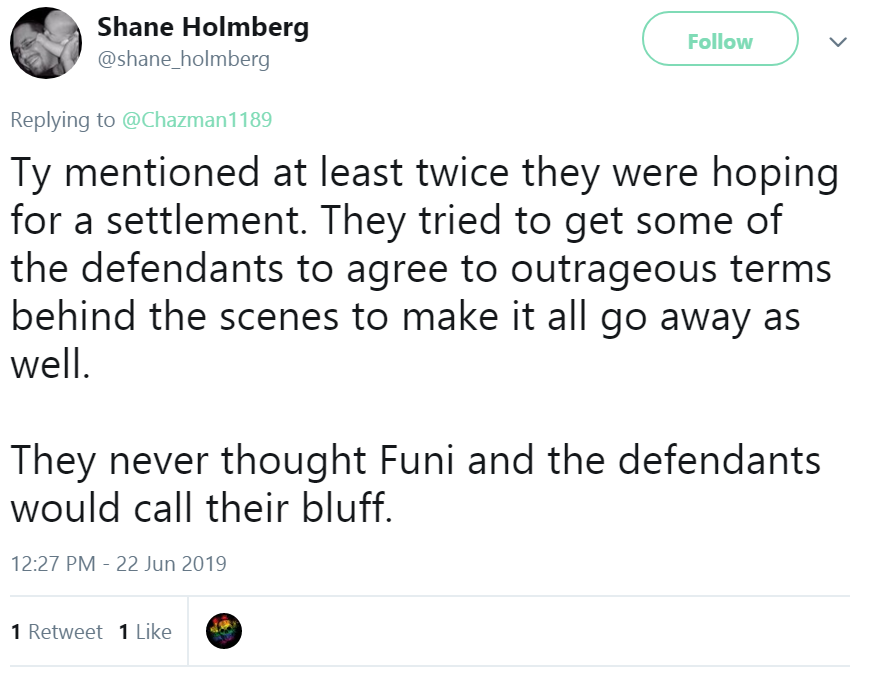Click the tweet's first paragraph about settlement

point(424,269)
